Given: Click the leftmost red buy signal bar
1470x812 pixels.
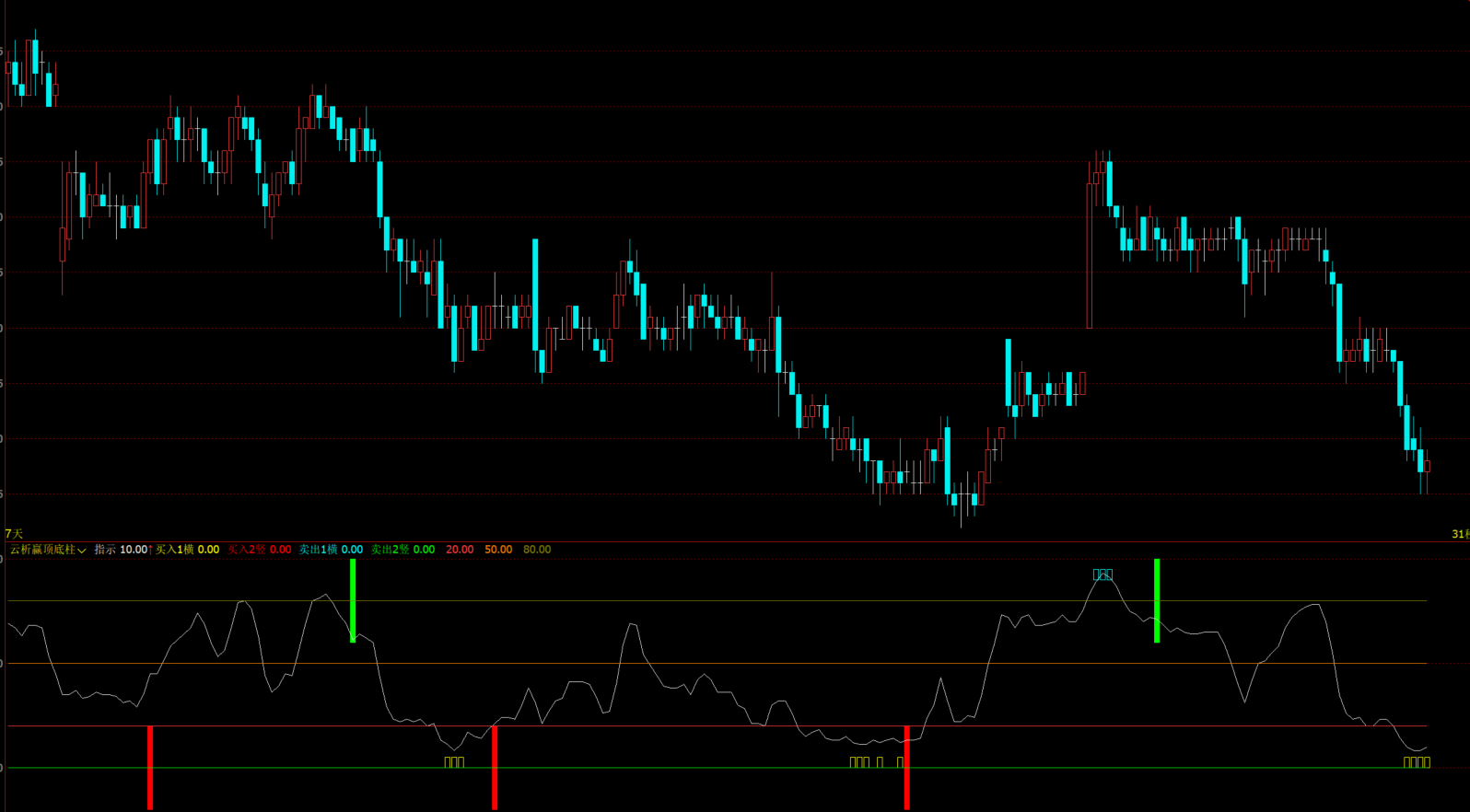Looking at the screenshot, I should coord(150,768).
